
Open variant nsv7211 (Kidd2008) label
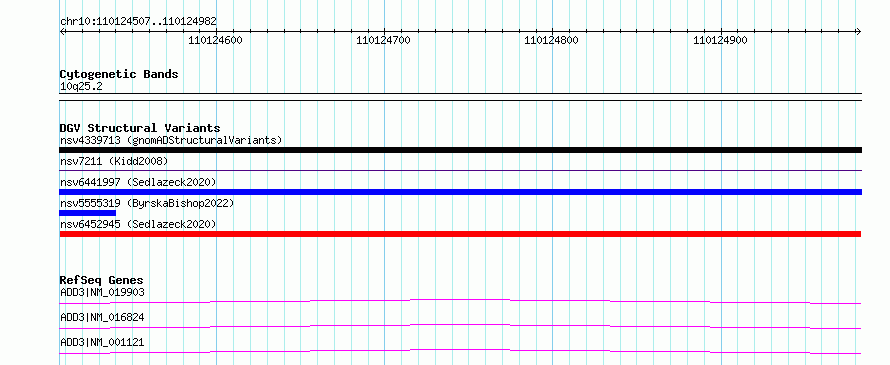114,162
